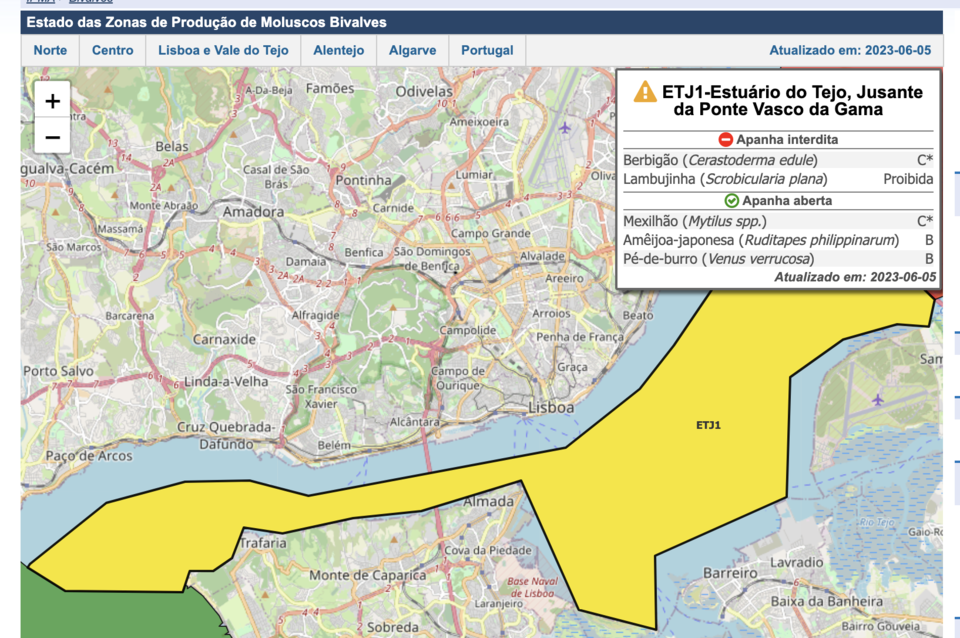The height and width of the screenshot is (638, 960).
Task: Click the airplane icon east of ETJ1
Action: point(878,400)
